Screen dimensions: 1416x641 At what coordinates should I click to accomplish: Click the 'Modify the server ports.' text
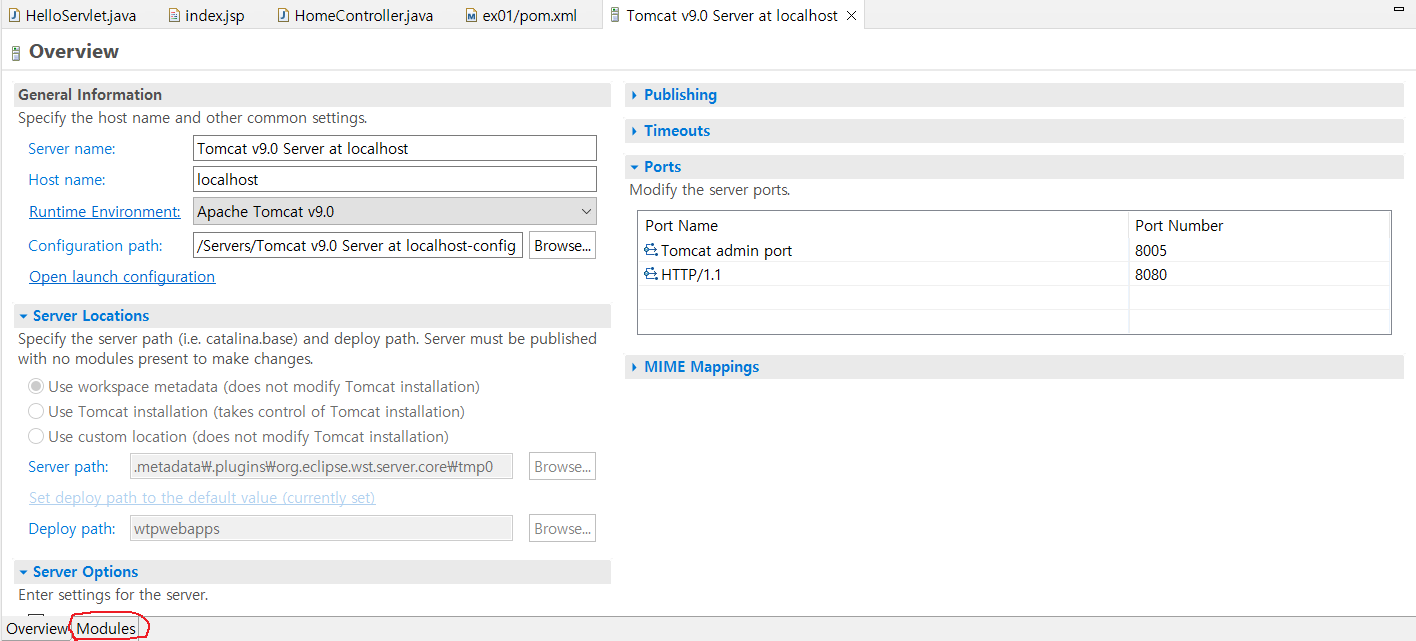coord(709,190)
